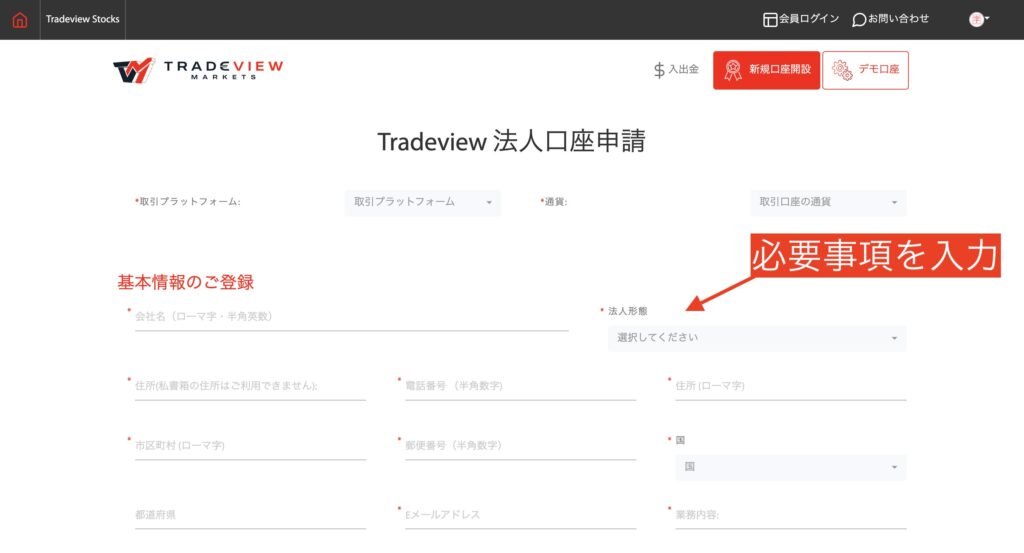The height and width of the screenshot is (553, 1024).
Task: Open the Tradeview Stocks tab
Action: 82,20
